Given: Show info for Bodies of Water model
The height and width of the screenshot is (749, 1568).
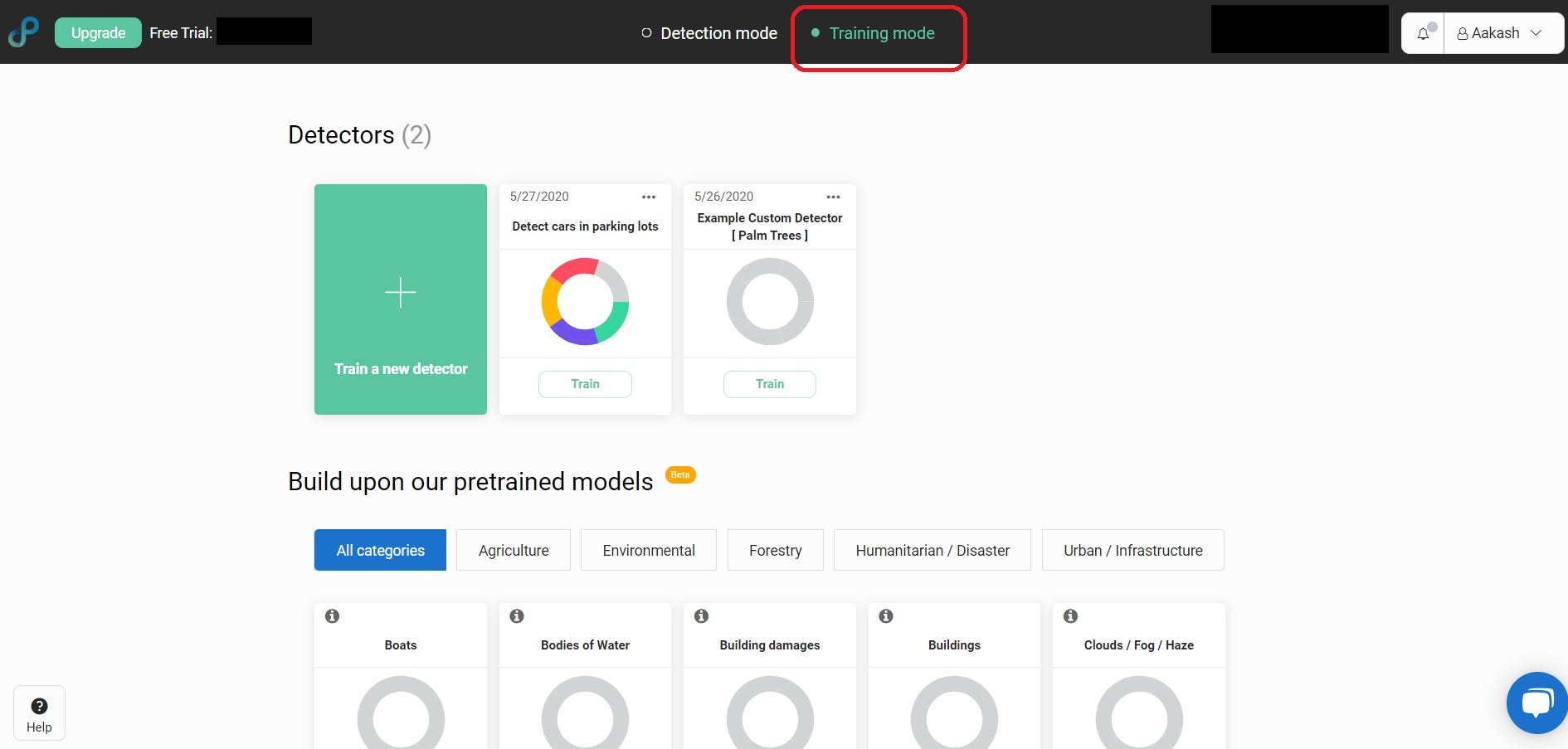Looking at the screenshot, I should [x=517, y=616].
